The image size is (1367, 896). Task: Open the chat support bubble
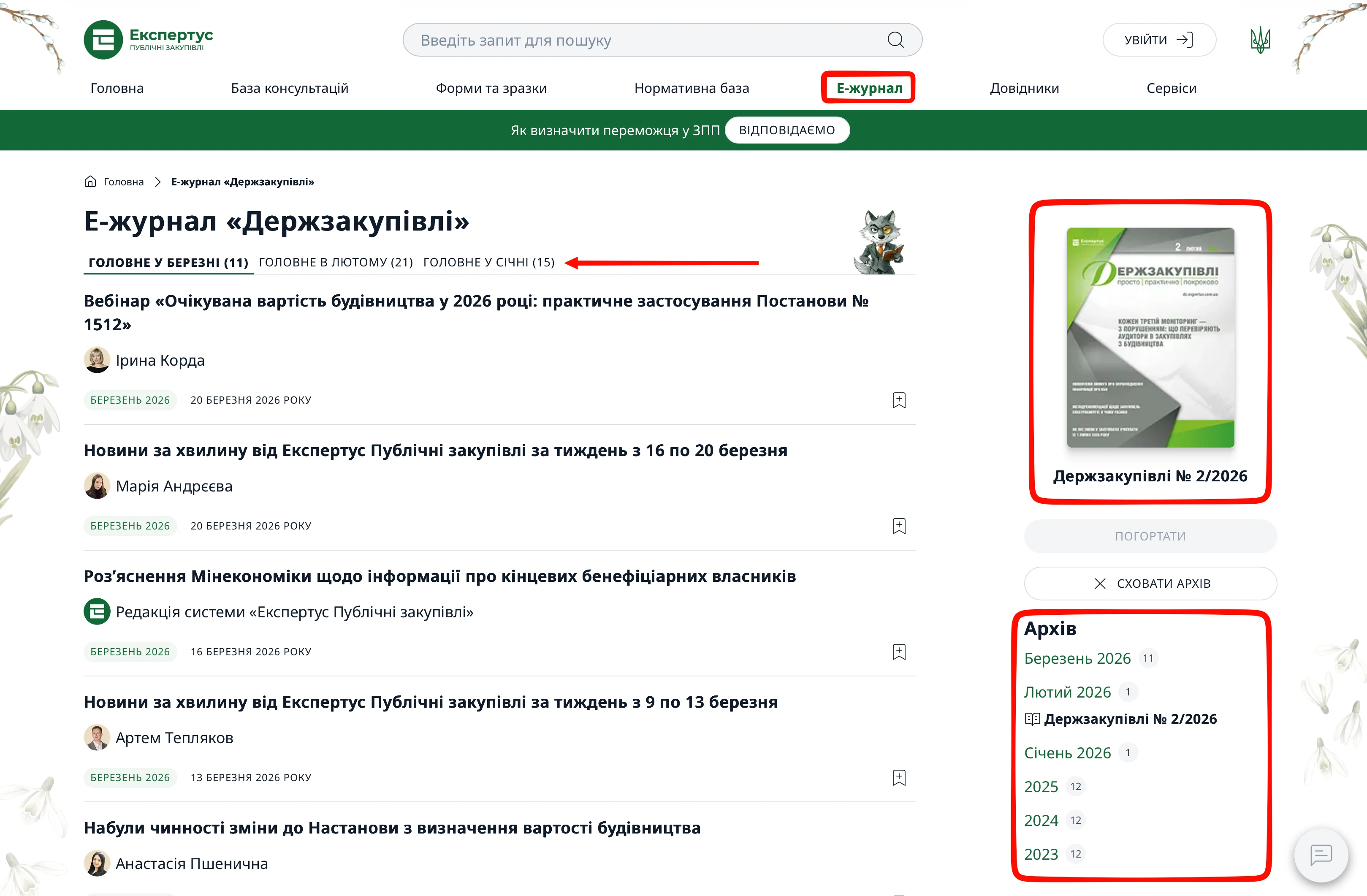(1321, 855)
